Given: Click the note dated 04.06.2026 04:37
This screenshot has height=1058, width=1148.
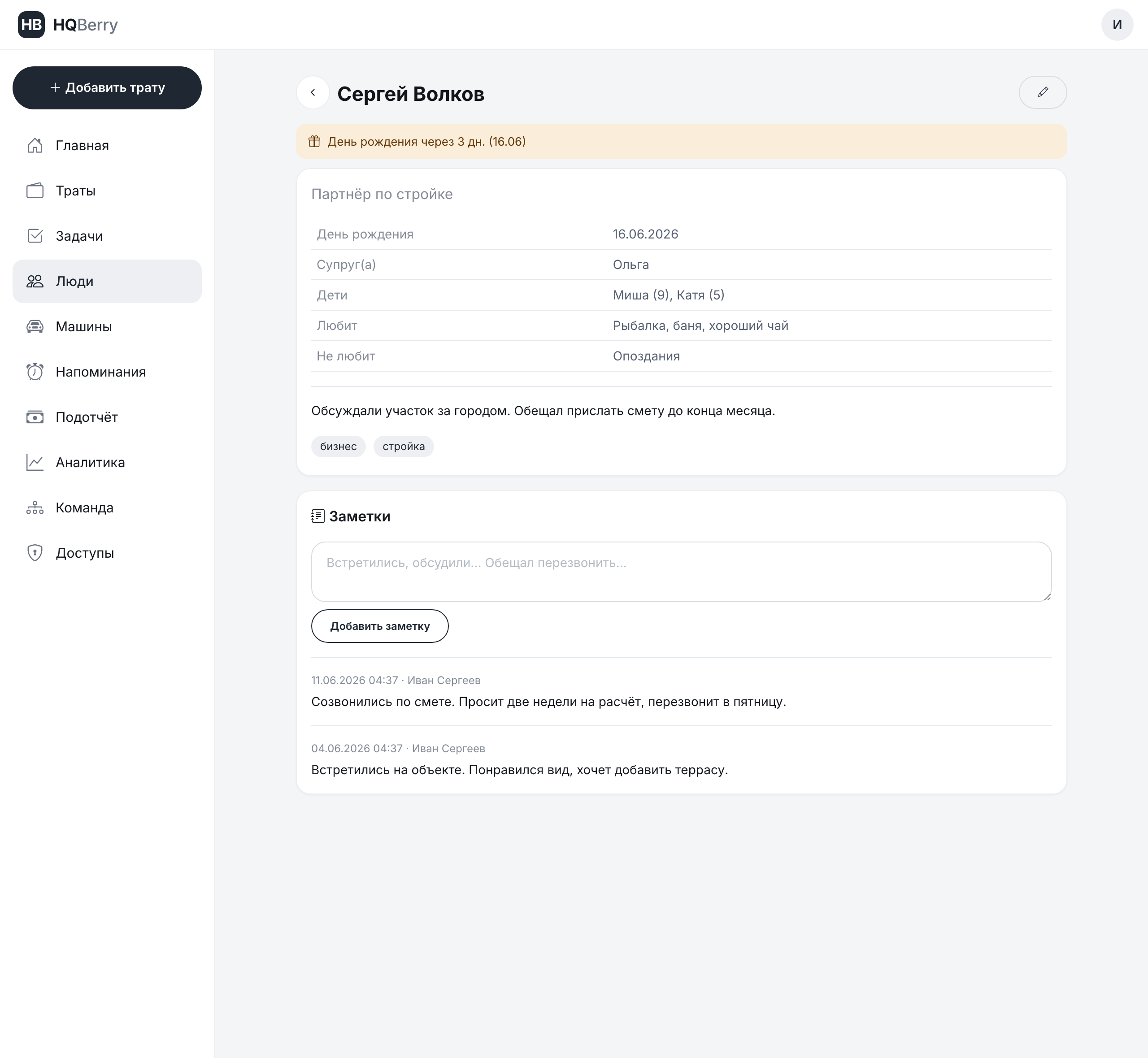Looking at the screenshot, I should 398,748.
